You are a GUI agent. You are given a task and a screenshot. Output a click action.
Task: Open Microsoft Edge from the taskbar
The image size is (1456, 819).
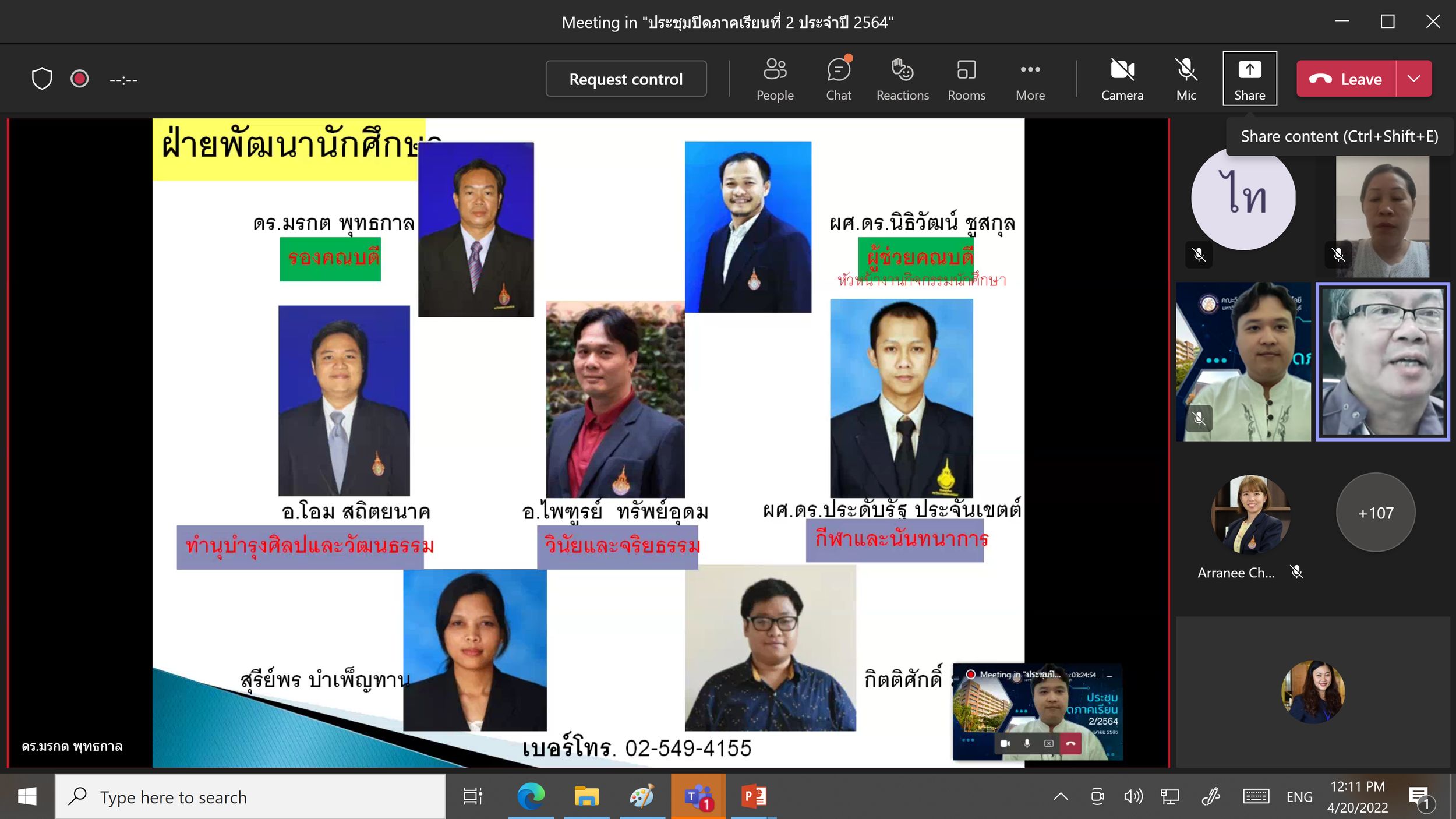click(x=531, y=797)
